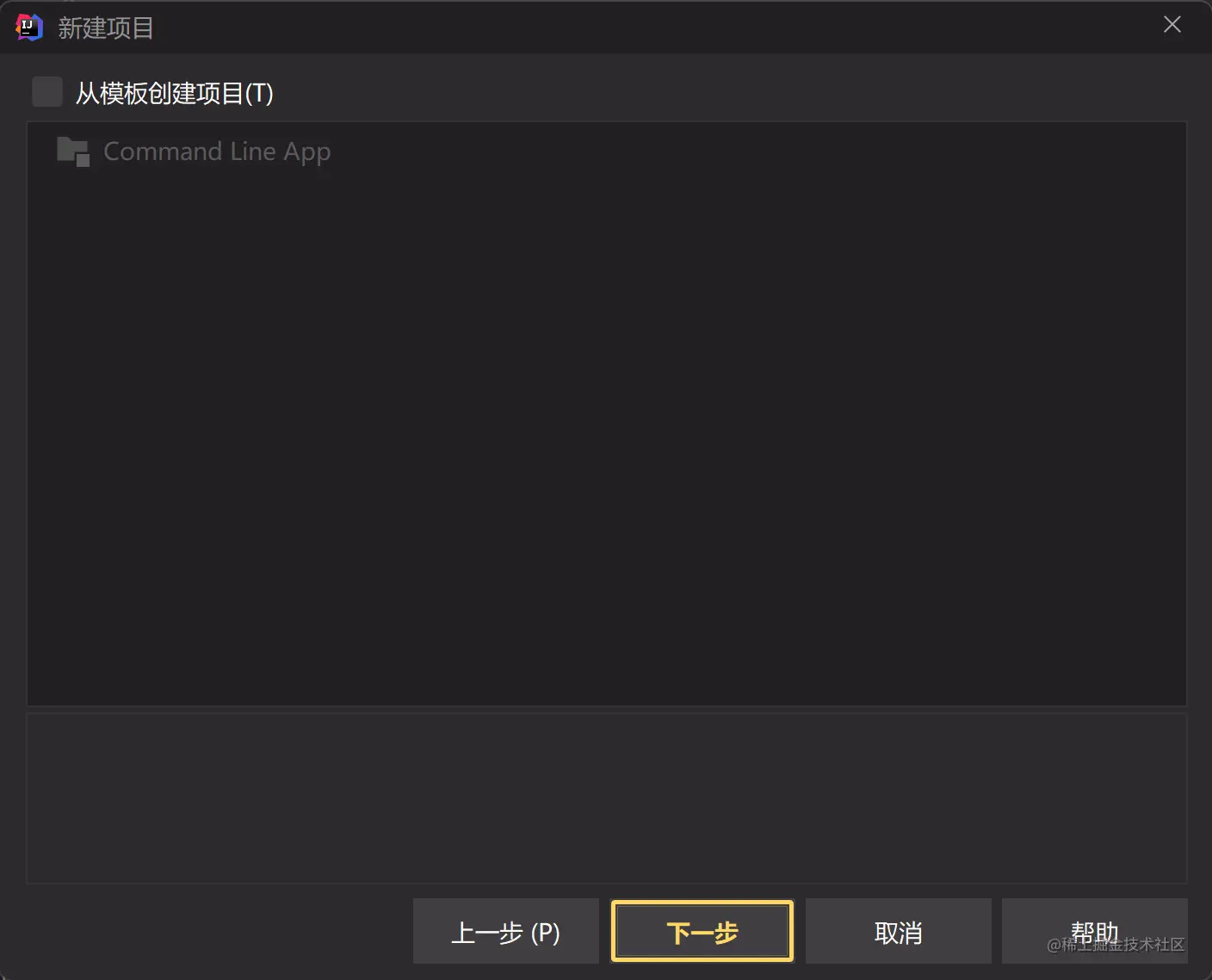Click the IntelliJ IDEA logo in title bar
Screen dimensions: 1212x980
[29, 28]
